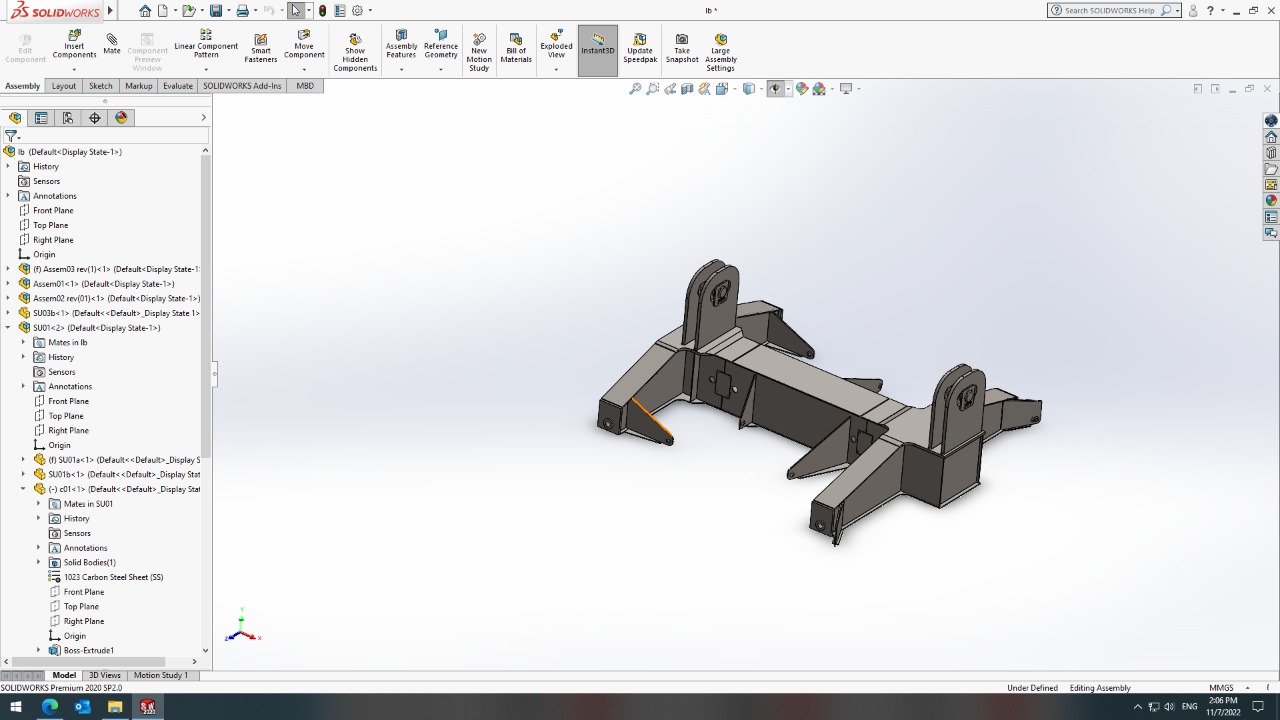Collapse the SU01<2> tree node
Screen dimensions: 1280x720
[x=8, y=328]
